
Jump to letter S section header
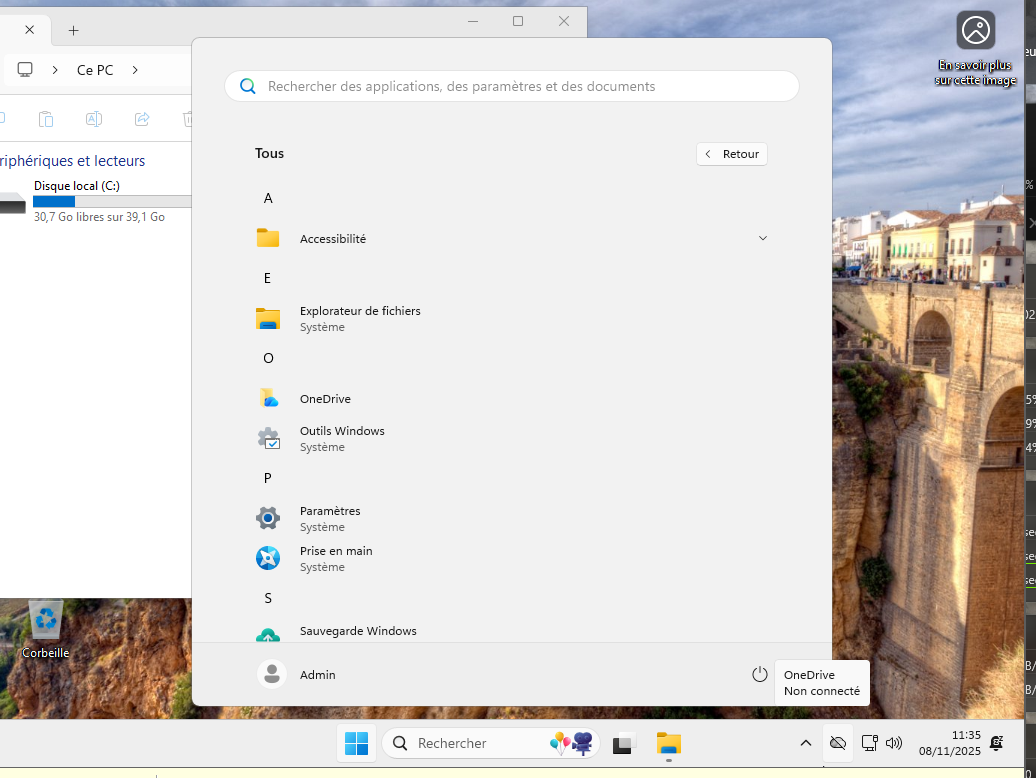point(268,598)
